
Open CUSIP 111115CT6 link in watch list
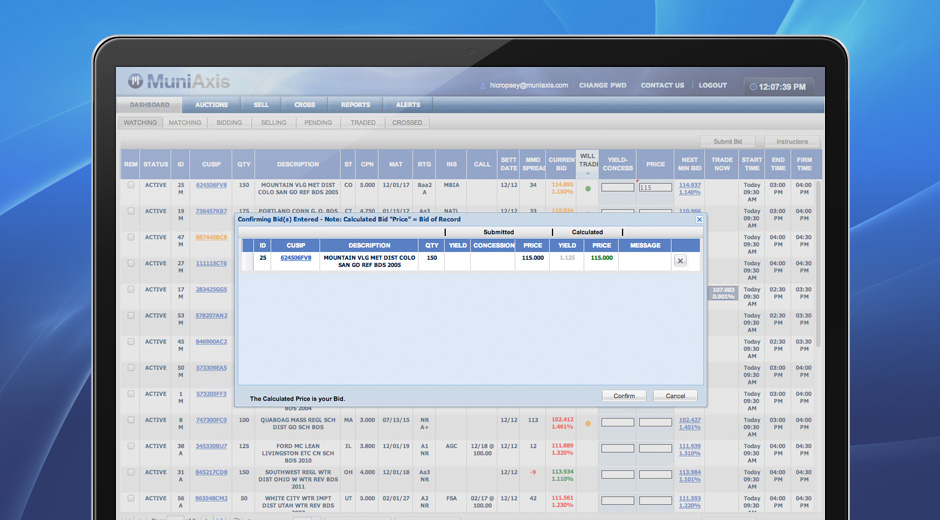click(212, 263)
